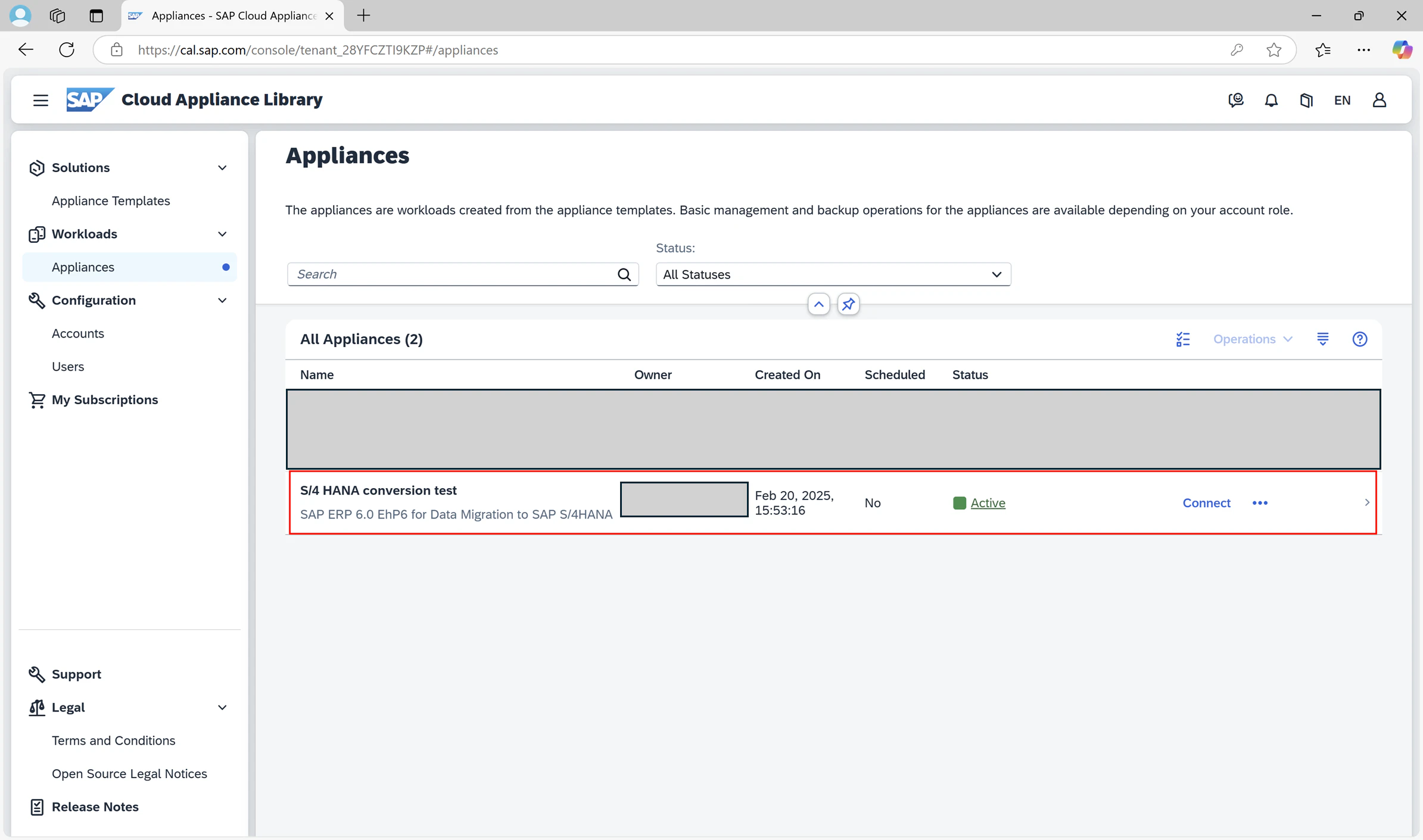
Task: Click the Name column header
Action: coord(317,375)
